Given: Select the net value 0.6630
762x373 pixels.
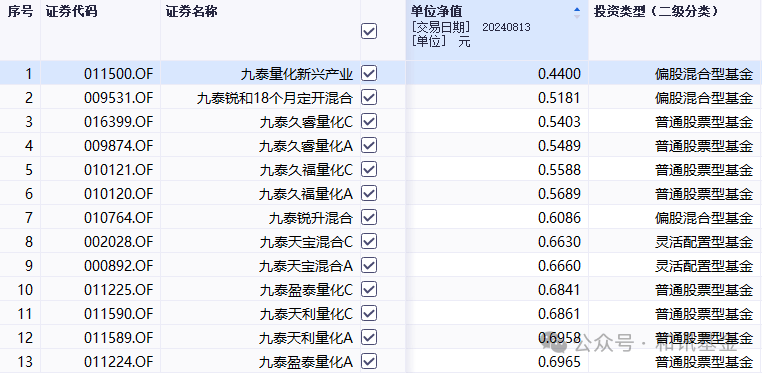Looking at the screenshot, I should 559,242.
